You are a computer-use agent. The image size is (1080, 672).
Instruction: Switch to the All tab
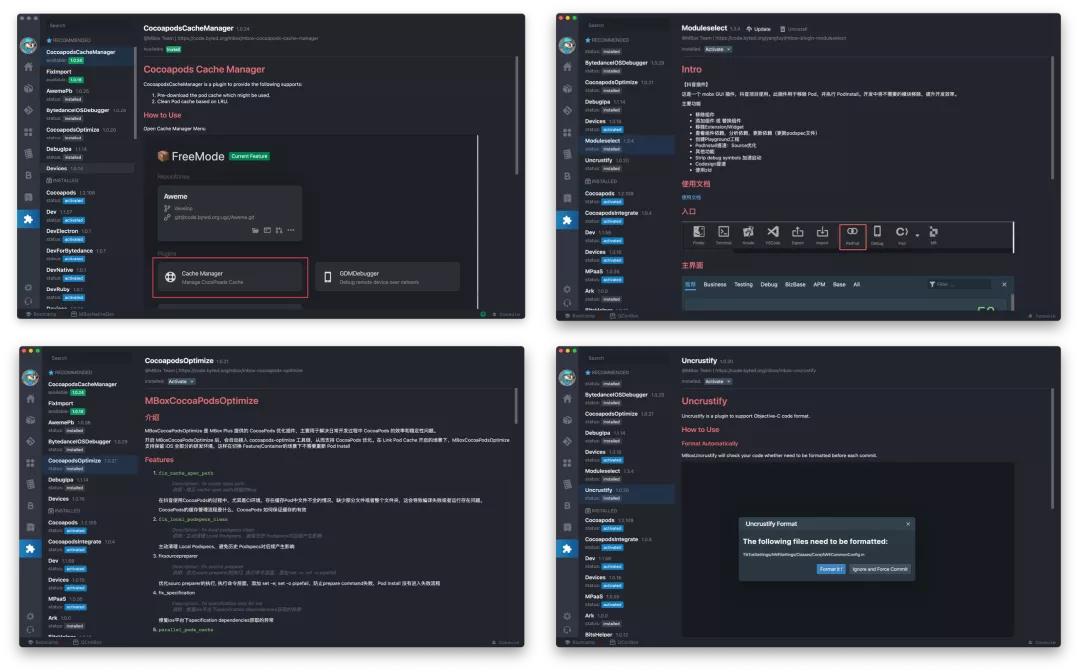[856, 284]
